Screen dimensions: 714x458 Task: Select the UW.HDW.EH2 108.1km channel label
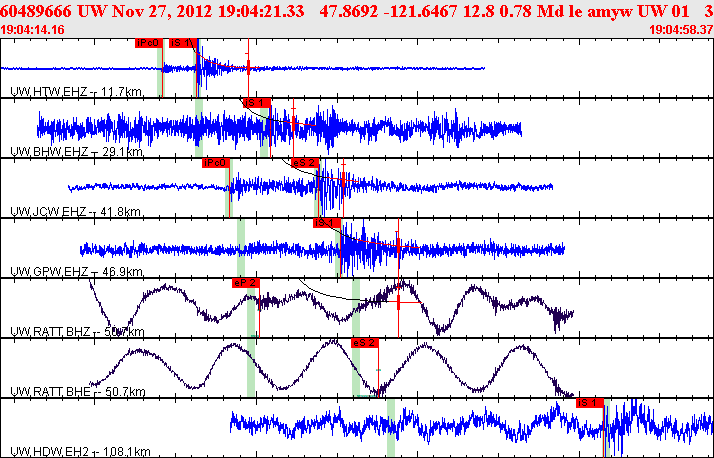tap(80, 452)
